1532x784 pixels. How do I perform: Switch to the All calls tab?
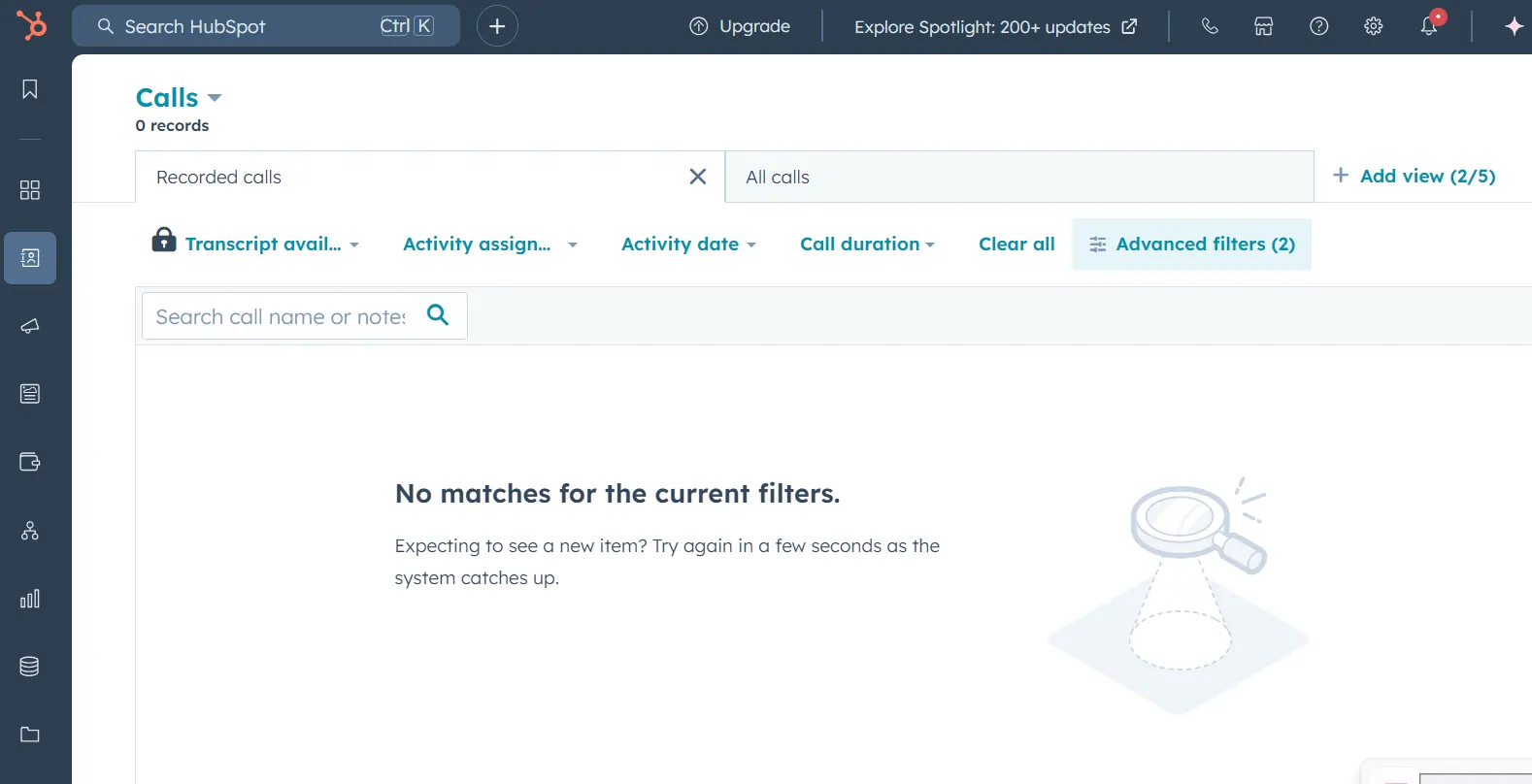click(x=1019, y=177)
